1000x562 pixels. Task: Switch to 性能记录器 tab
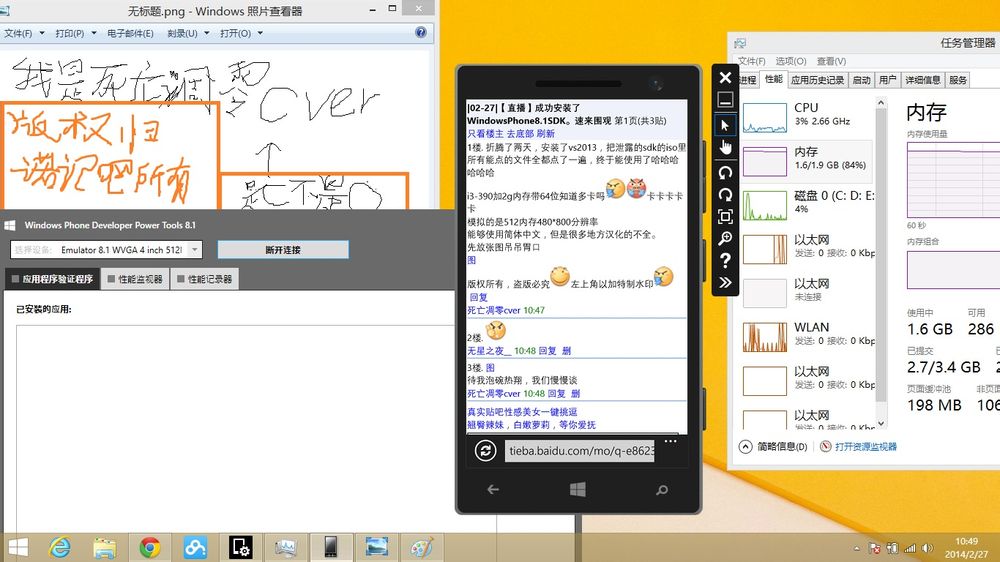click(205, 279)
